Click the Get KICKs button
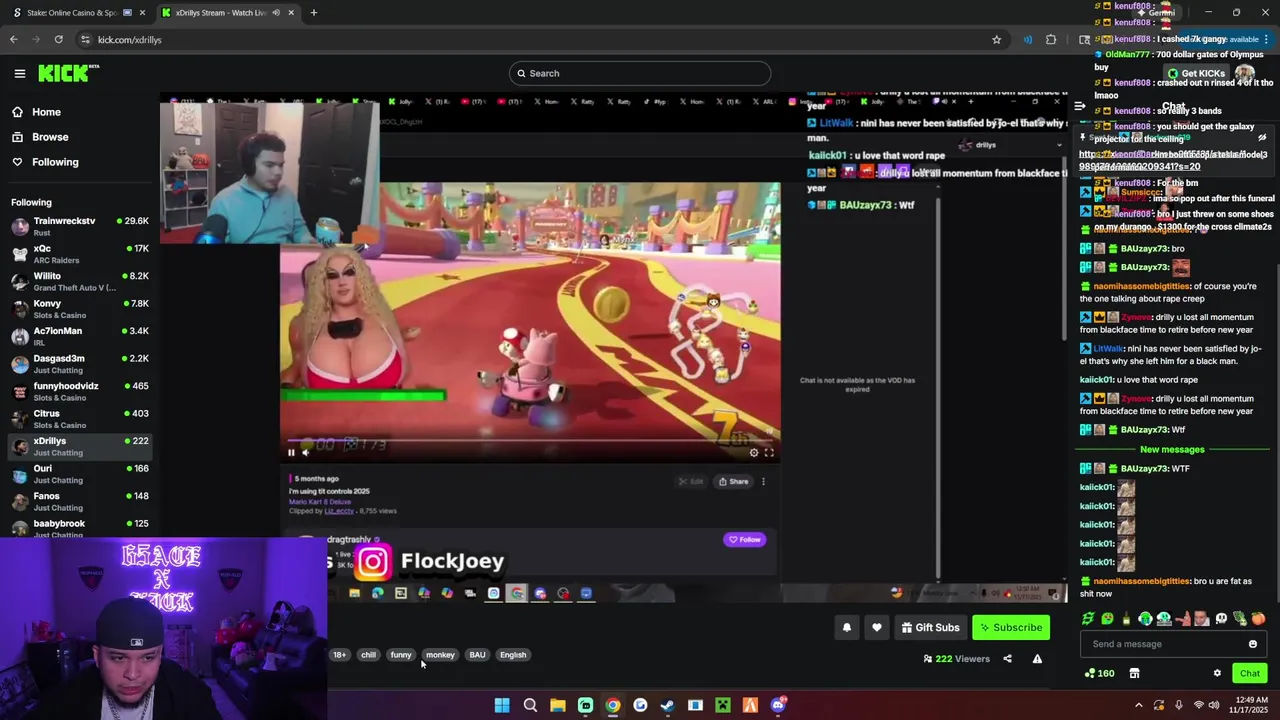 (x=1194, y=73)
